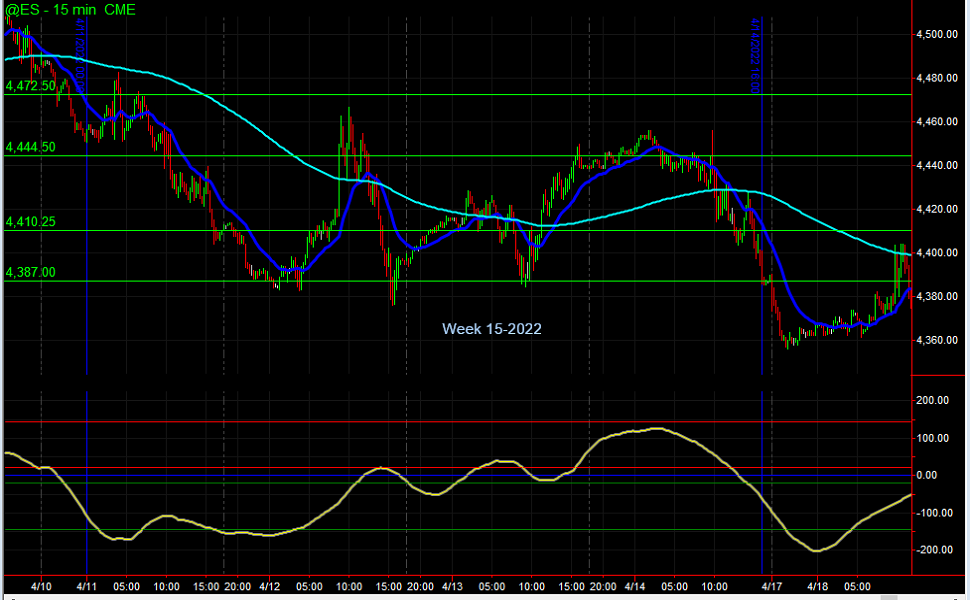Image resolution: width=970 pixels, height=600 pixels.
Task: Click the 4/11 date label on time axis
Action: pyautogui.click(x=87, y=586)
